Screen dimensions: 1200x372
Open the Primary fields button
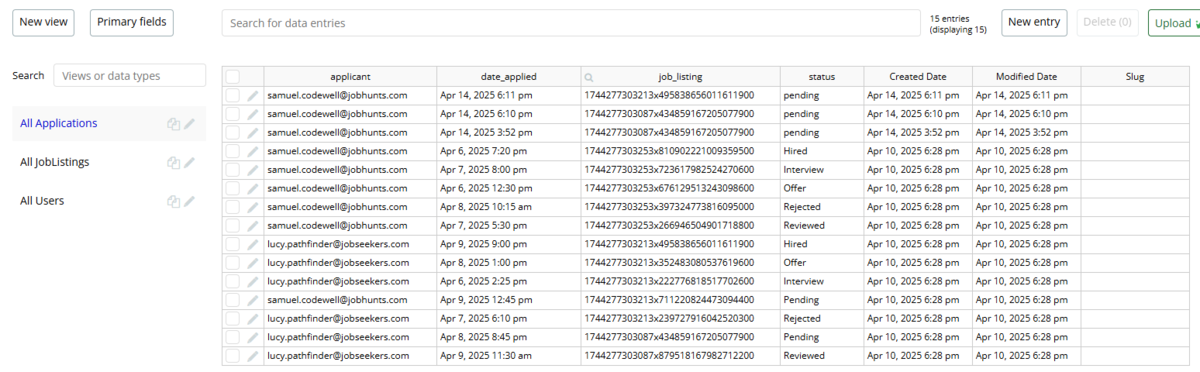click(x=132, y=22)
